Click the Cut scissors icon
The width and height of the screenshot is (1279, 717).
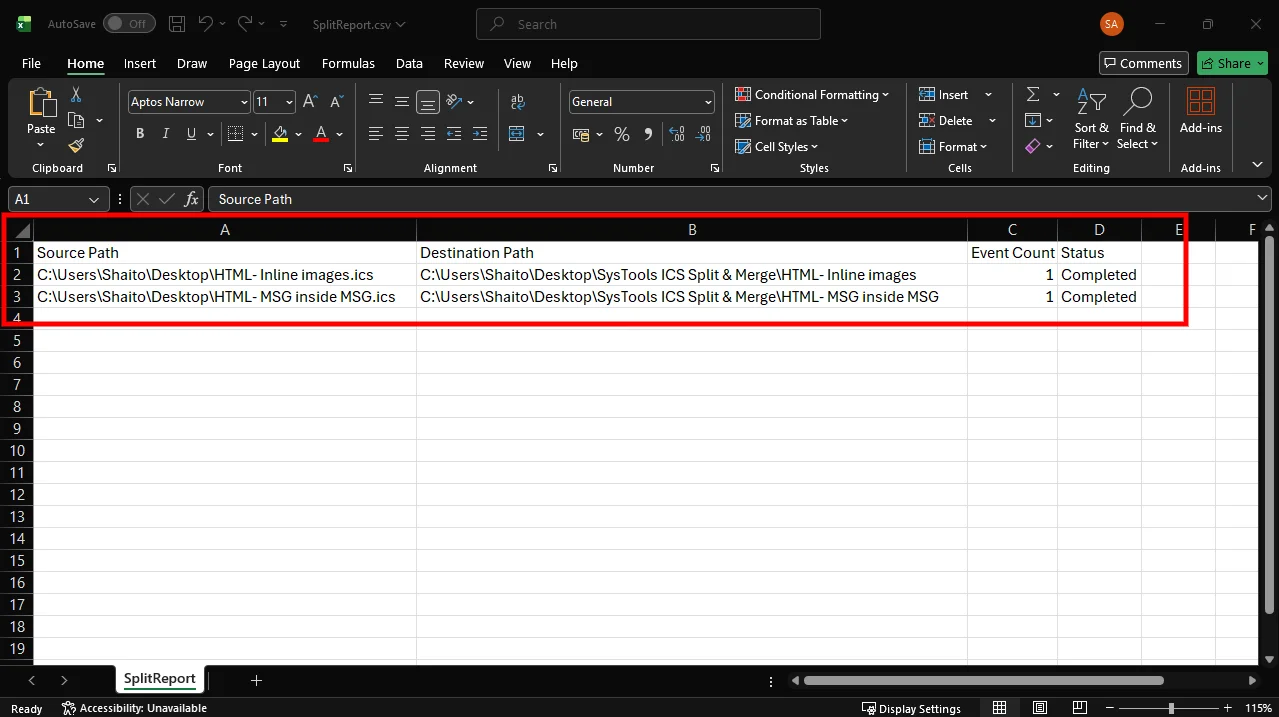pyautogui.click(x=76, y=94)
